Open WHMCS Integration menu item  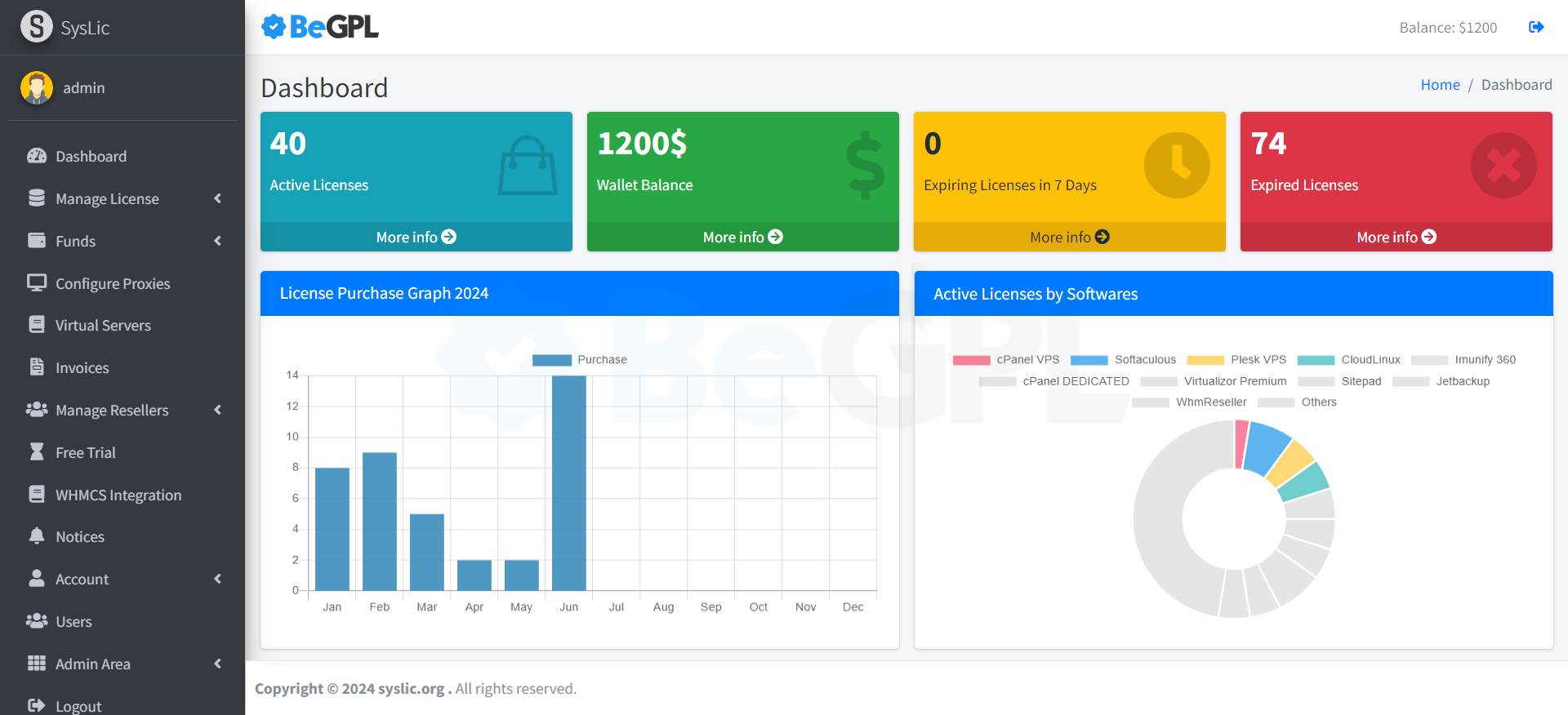(x=118, y=495)
